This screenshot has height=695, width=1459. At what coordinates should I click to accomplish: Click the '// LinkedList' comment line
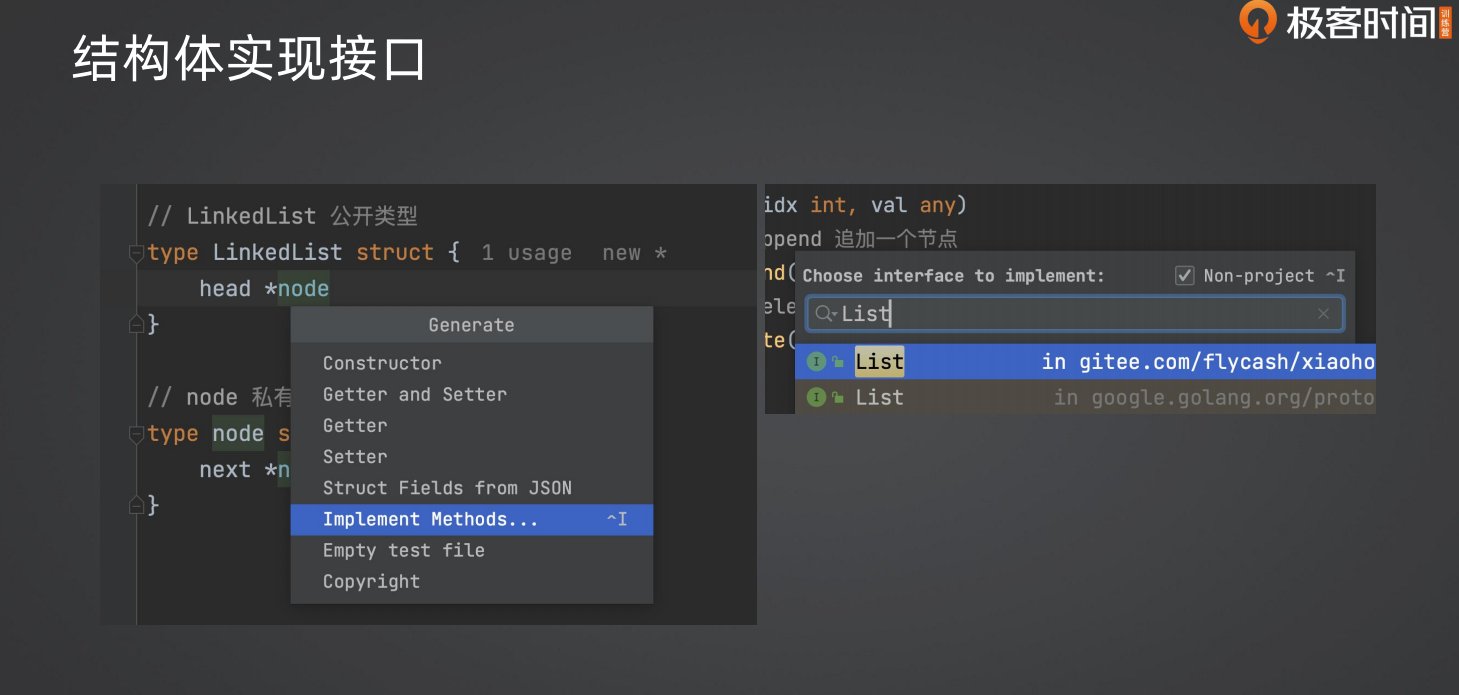282,216
